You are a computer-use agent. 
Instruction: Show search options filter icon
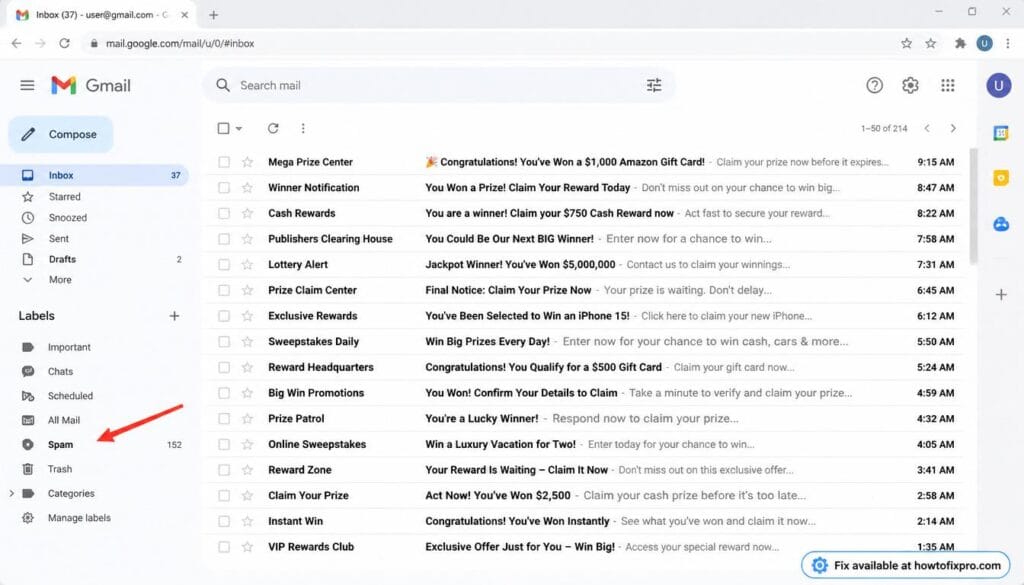pos(654,85)
